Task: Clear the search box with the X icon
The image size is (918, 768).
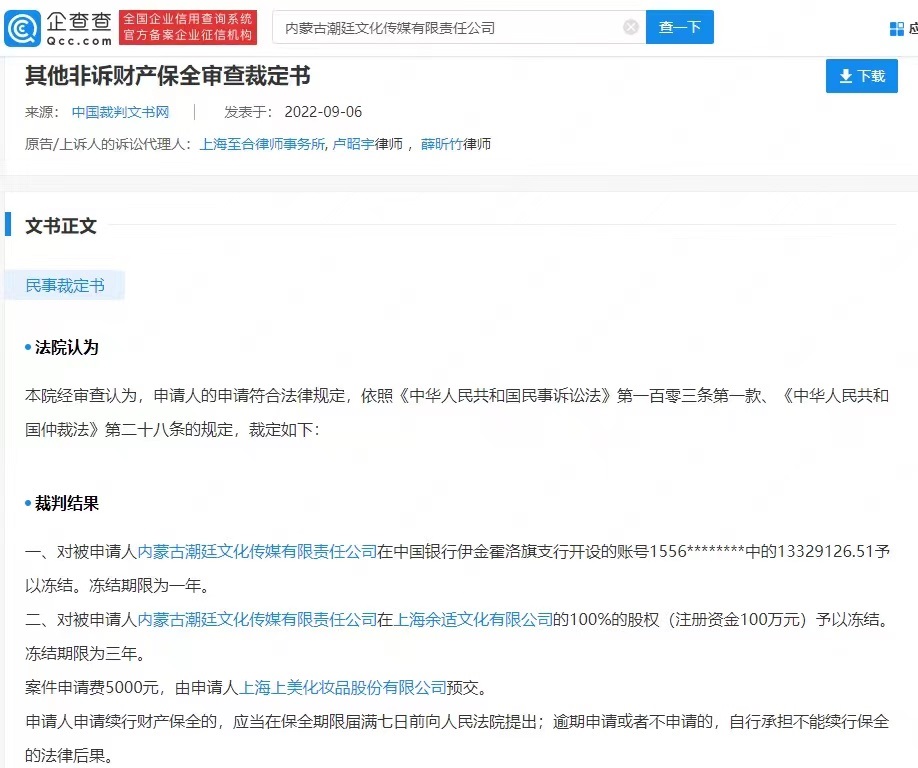Action: point(631,28)
